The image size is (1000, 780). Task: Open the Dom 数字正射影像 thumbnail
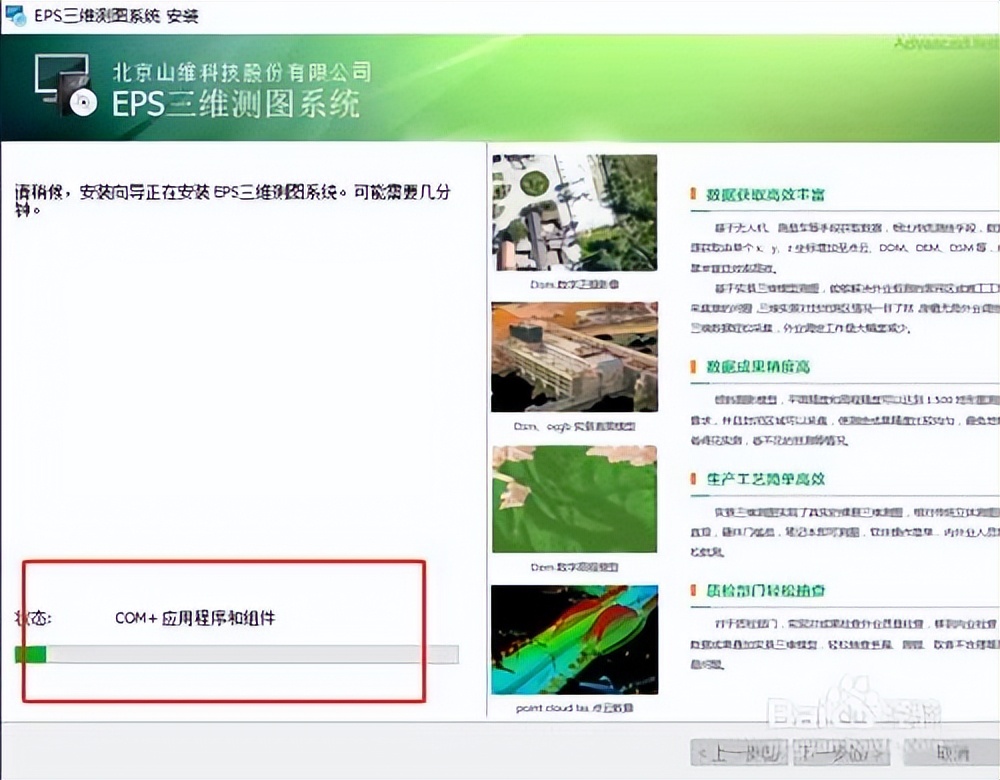573,212
